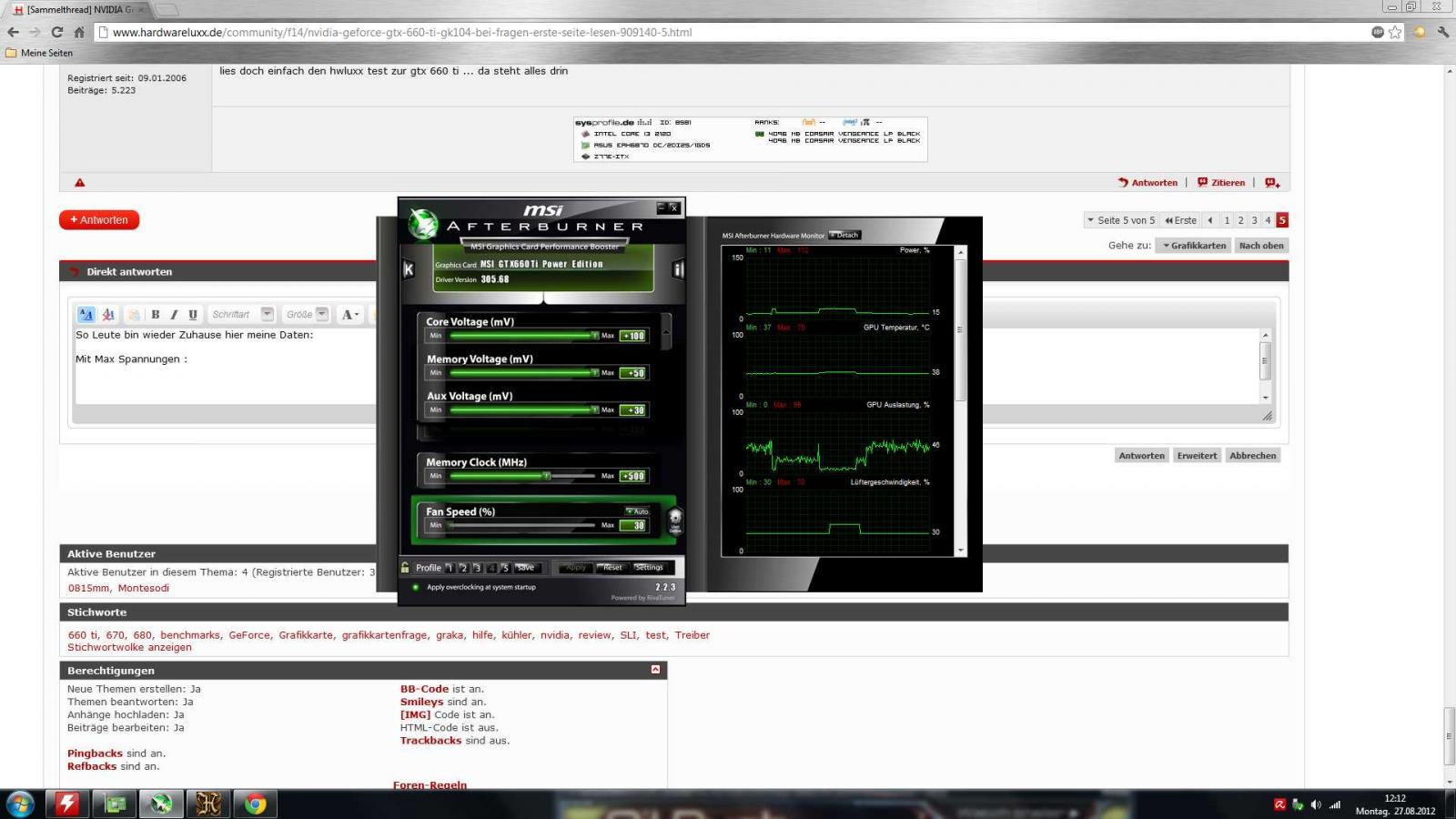The height and width of the screenshot is (819, 1456).
Task: Click the Fan Speed slider
Action: click(x=522, y=525)
